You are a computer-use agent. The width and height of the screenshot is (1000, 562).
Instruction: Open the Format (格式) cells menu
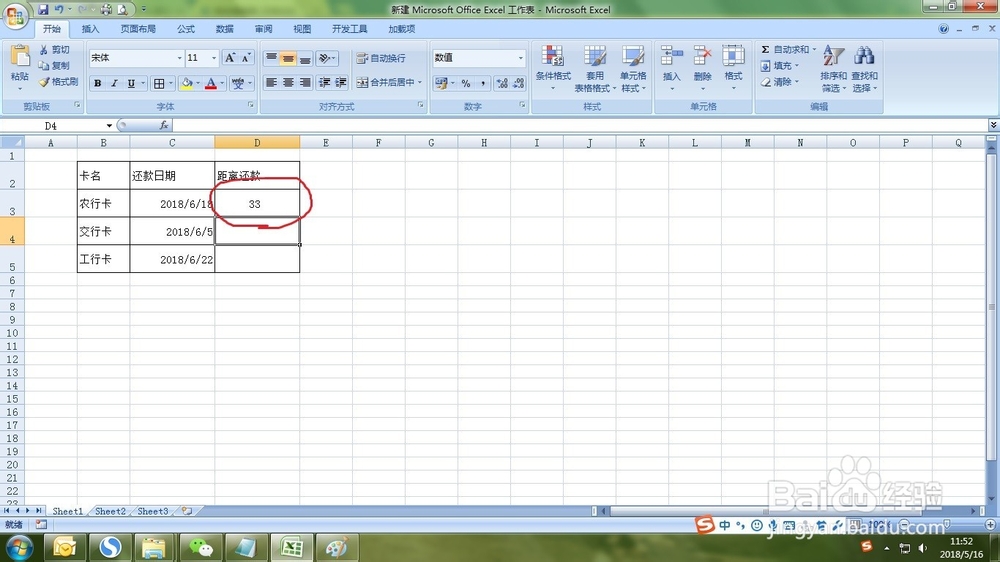click(x=733, y=68)
